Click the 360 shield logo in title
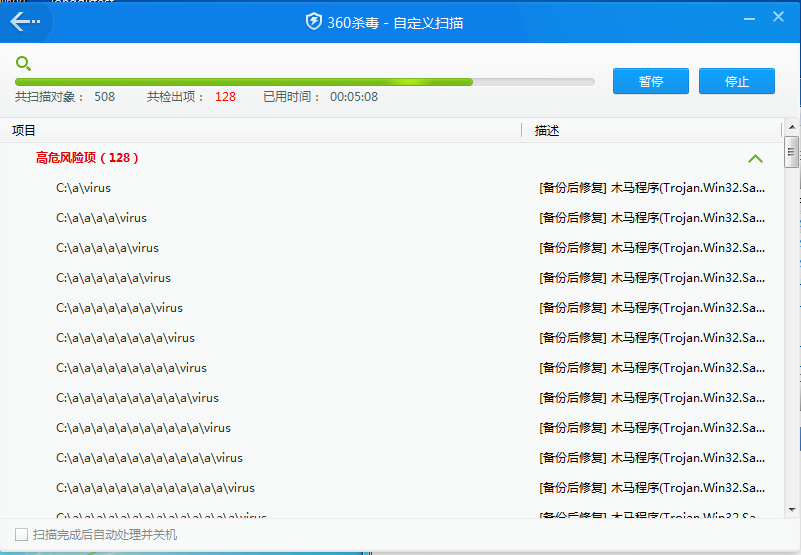This screenshot has width=801, height=555. [x=313, y=22]
